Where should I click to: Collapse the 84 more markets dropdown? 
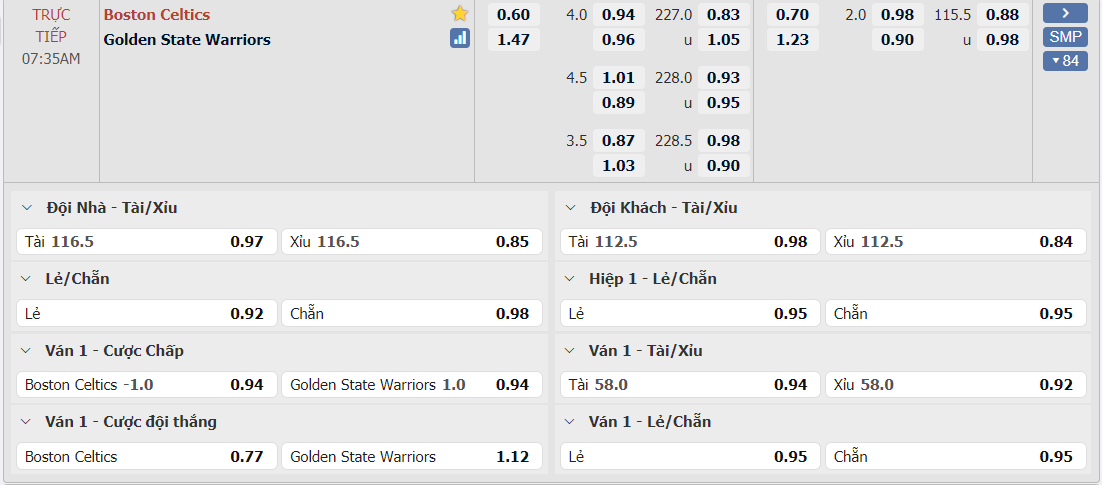click(1065, 61)
